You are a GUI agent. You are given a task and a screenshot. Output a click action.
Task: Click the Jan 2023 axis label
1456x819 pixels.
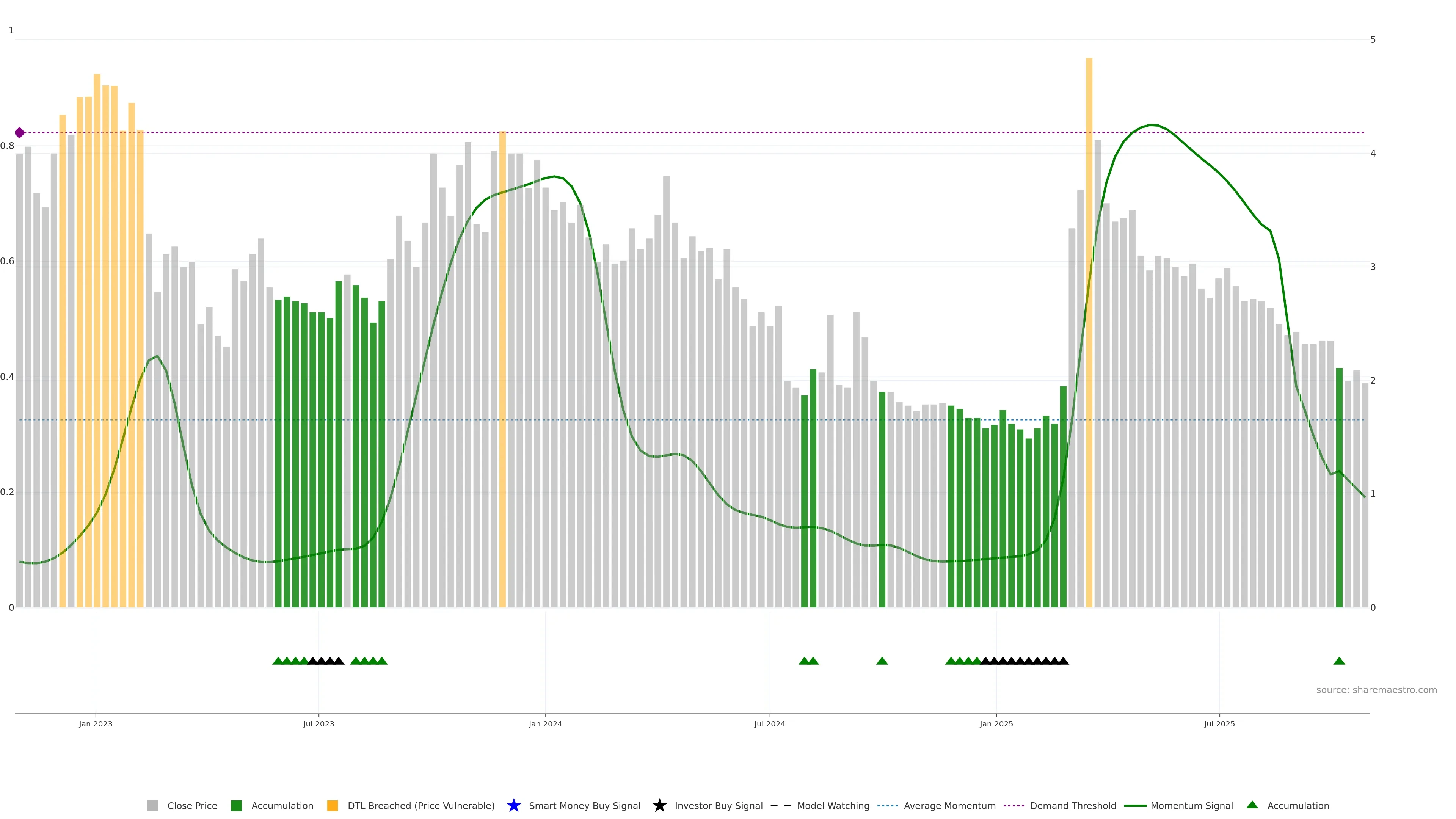click(96, 723)
